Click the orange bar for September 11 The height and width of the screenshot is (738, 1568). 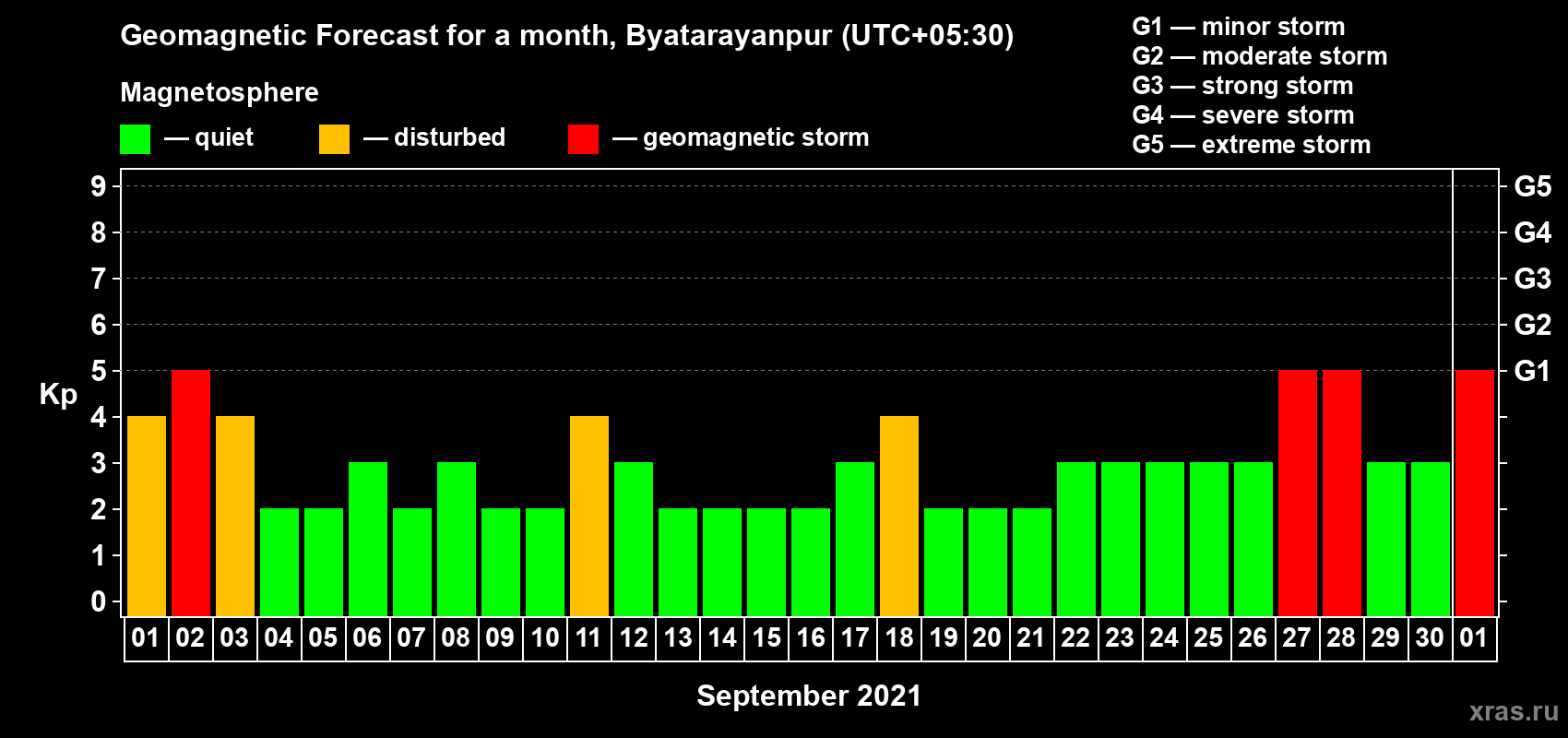coord(589,517)
